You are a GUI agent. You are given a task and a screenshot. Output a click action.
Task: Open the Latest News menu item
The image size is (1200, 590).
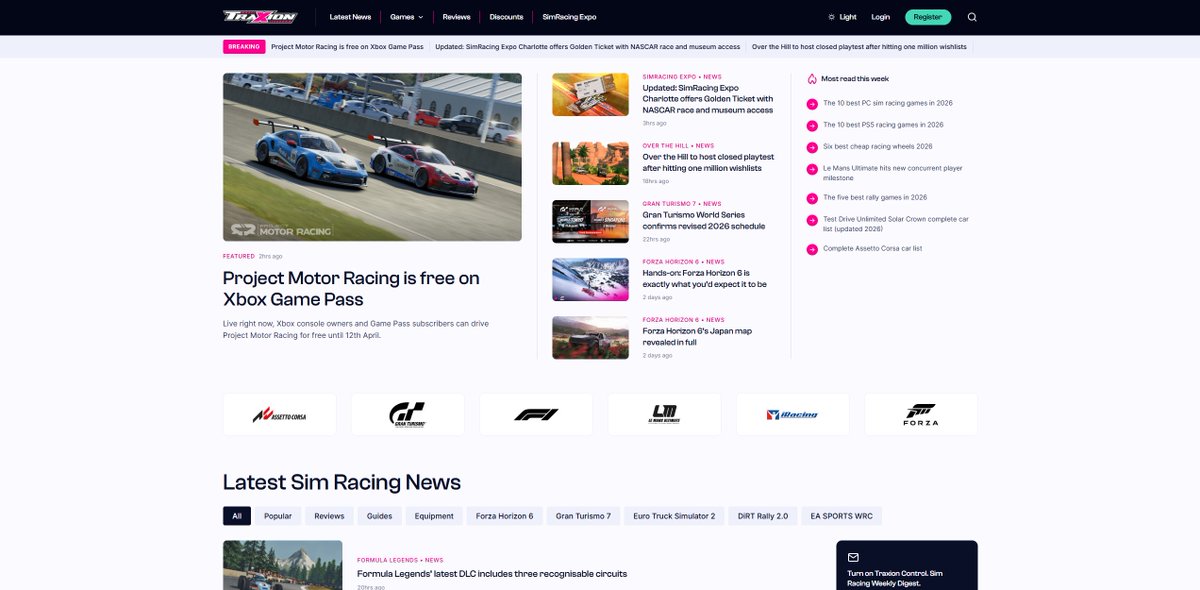click(350, 16)
